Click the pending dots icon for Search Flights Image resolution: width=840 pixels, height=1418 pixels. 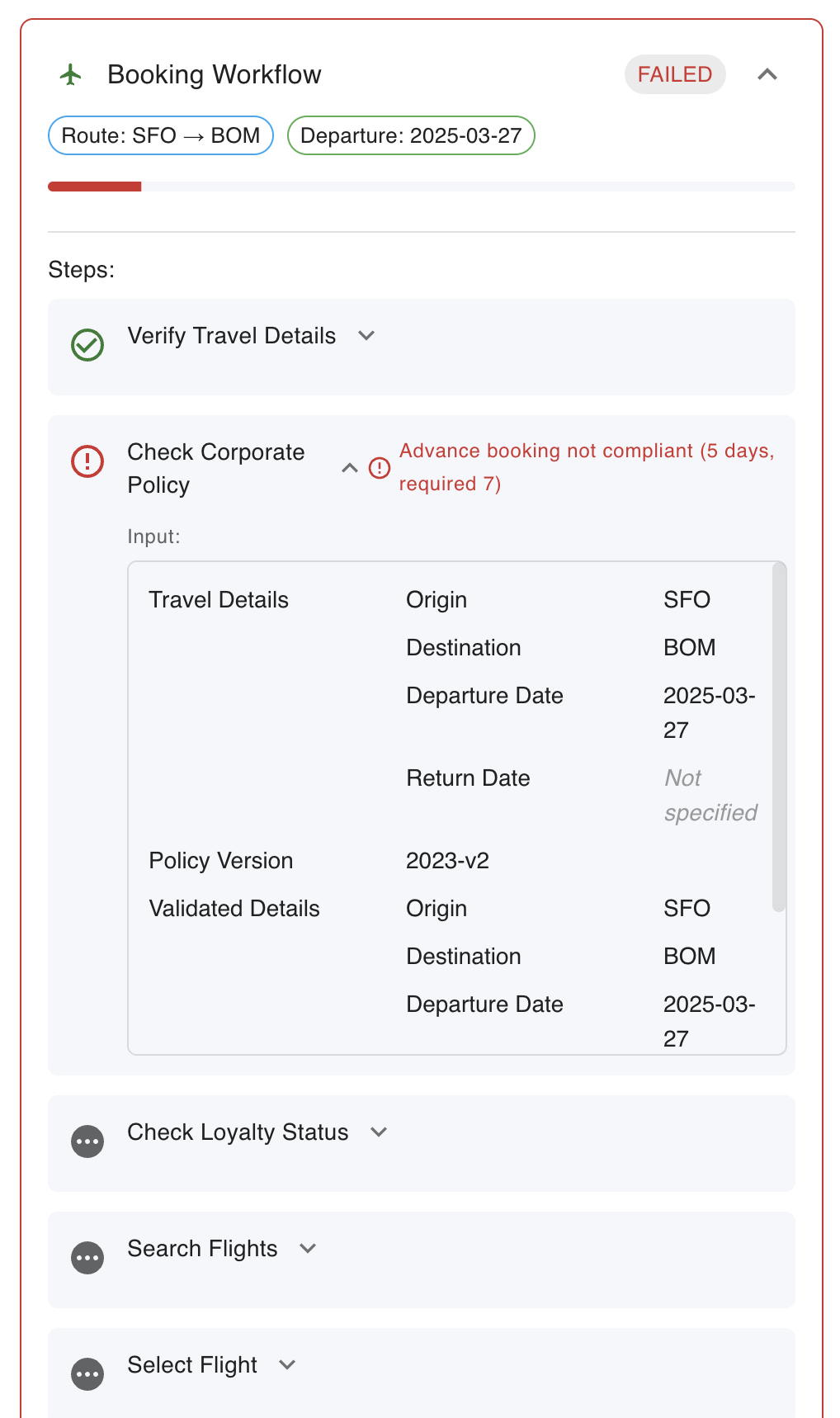pos(87,1258)
